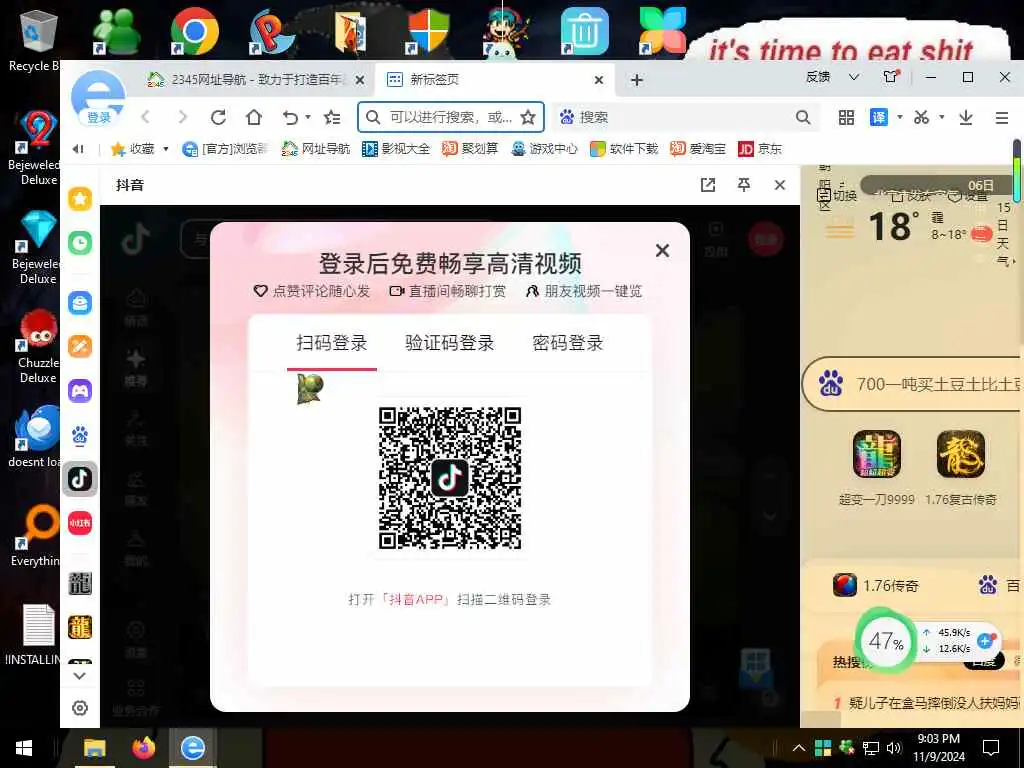Screen dimensions: 1024x768
Task: Click the translate toolbar icon
Action: coord(879,118)
